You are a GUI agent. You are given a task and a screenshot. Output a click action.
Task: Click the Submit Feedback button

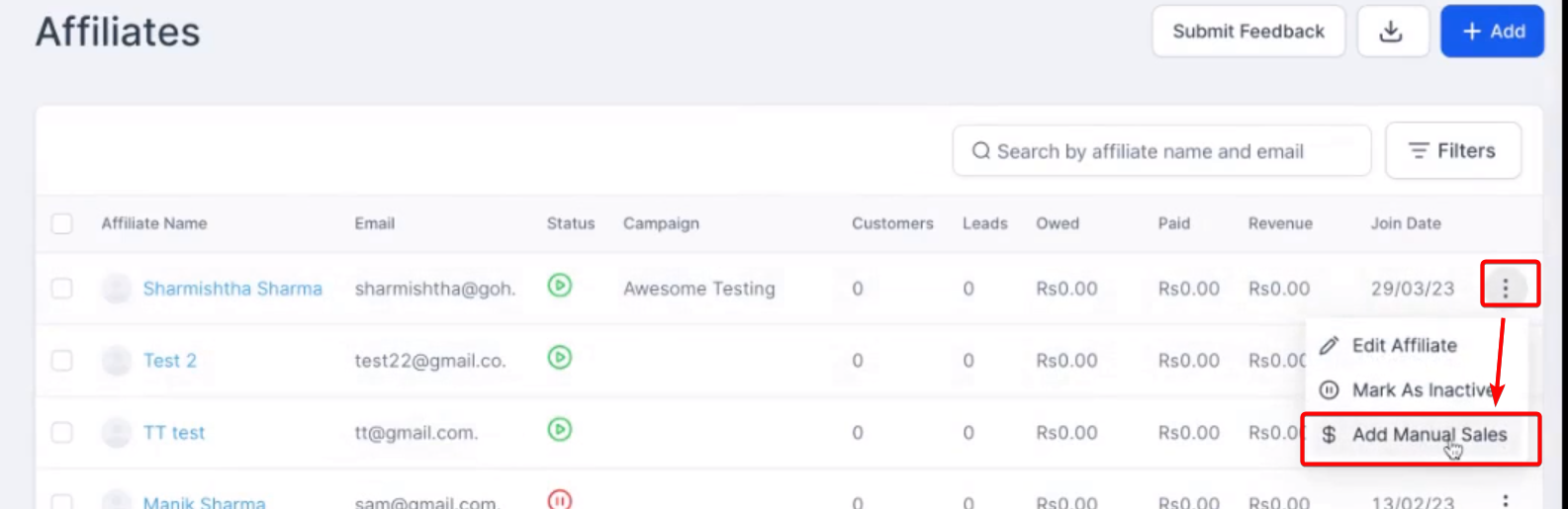pyautogui.click(x=1248, y=32)
